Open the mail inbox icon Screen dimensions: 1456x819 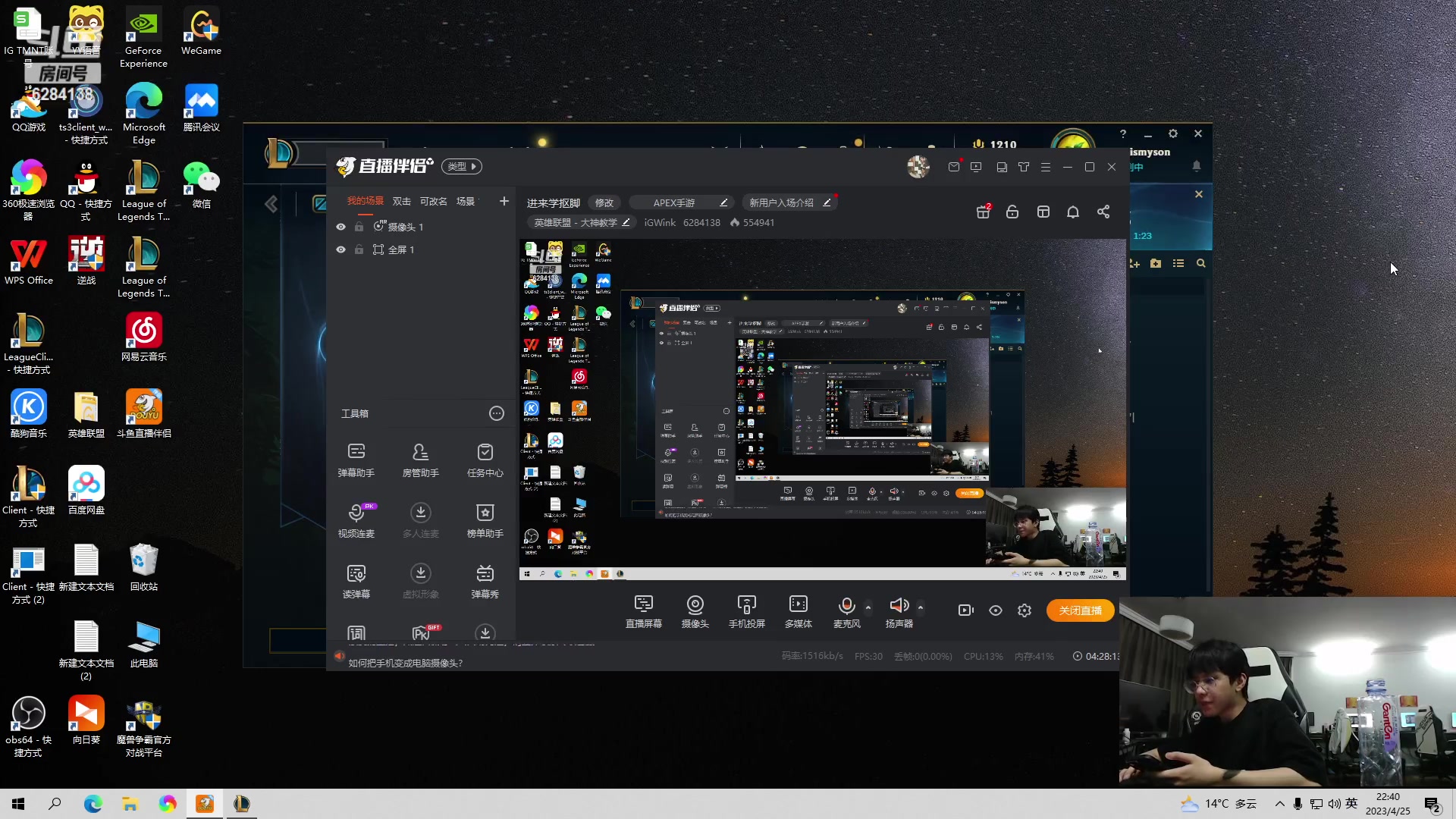pos(954,167)
